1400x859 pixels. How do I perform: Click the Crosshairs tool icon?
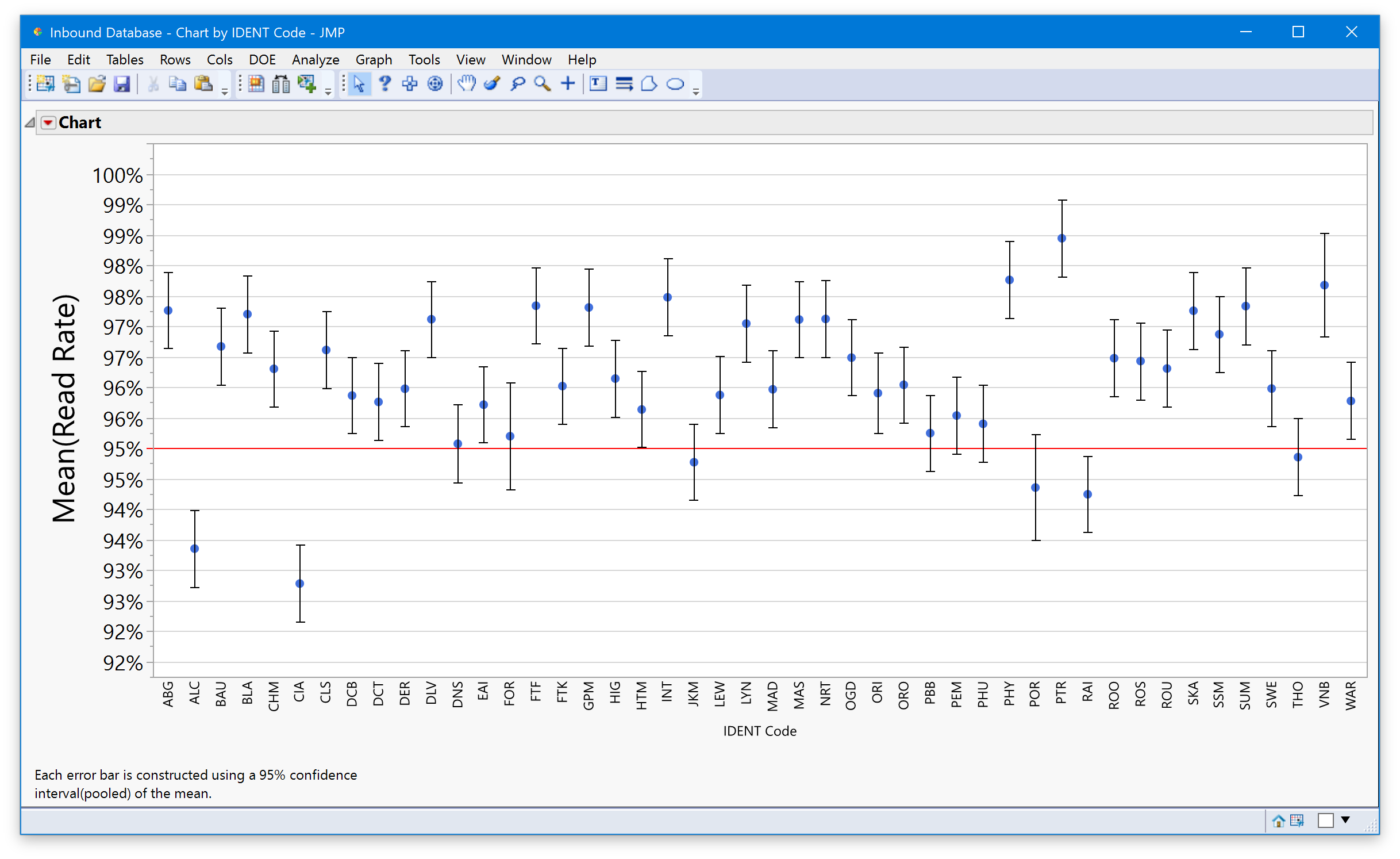tap(568, 84)
